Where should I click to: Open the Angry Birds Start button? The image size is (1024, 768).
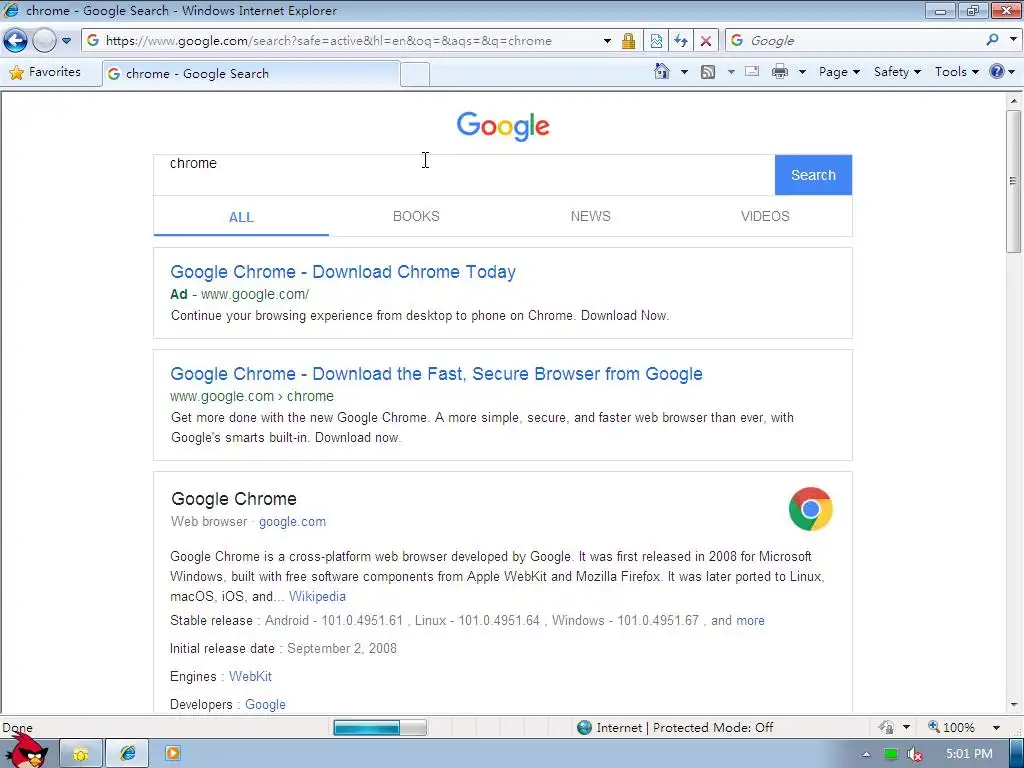tap(26, 752)
